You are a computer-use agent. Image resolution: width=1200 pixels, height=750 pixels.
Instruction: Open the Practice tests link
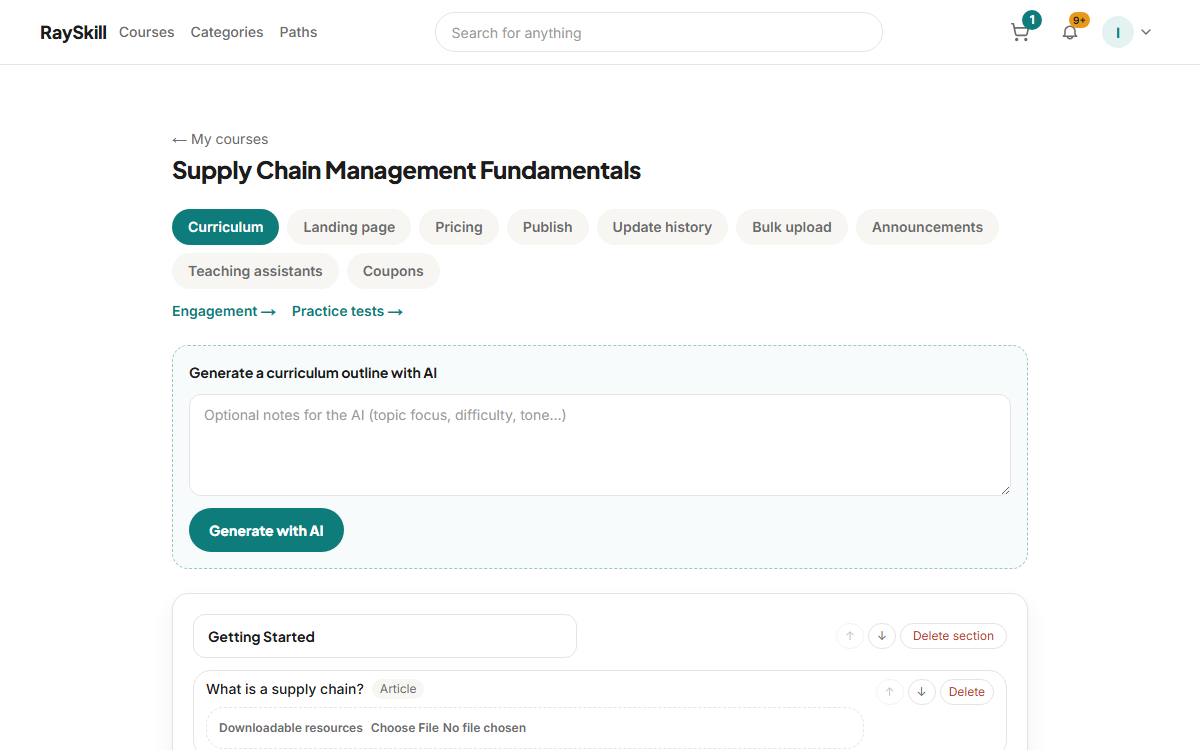347,311
